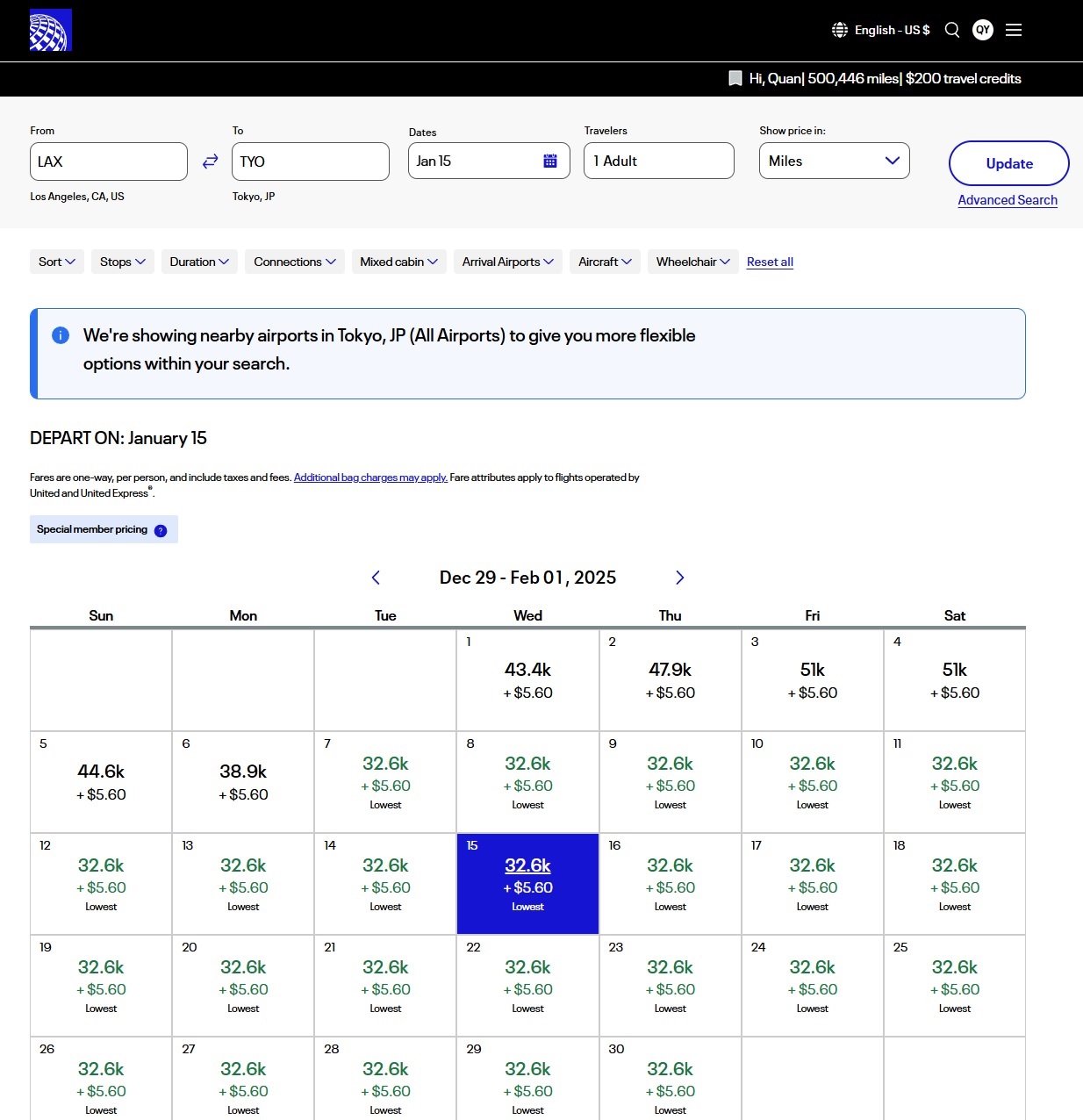Click the United globe logo

(51, 30)
